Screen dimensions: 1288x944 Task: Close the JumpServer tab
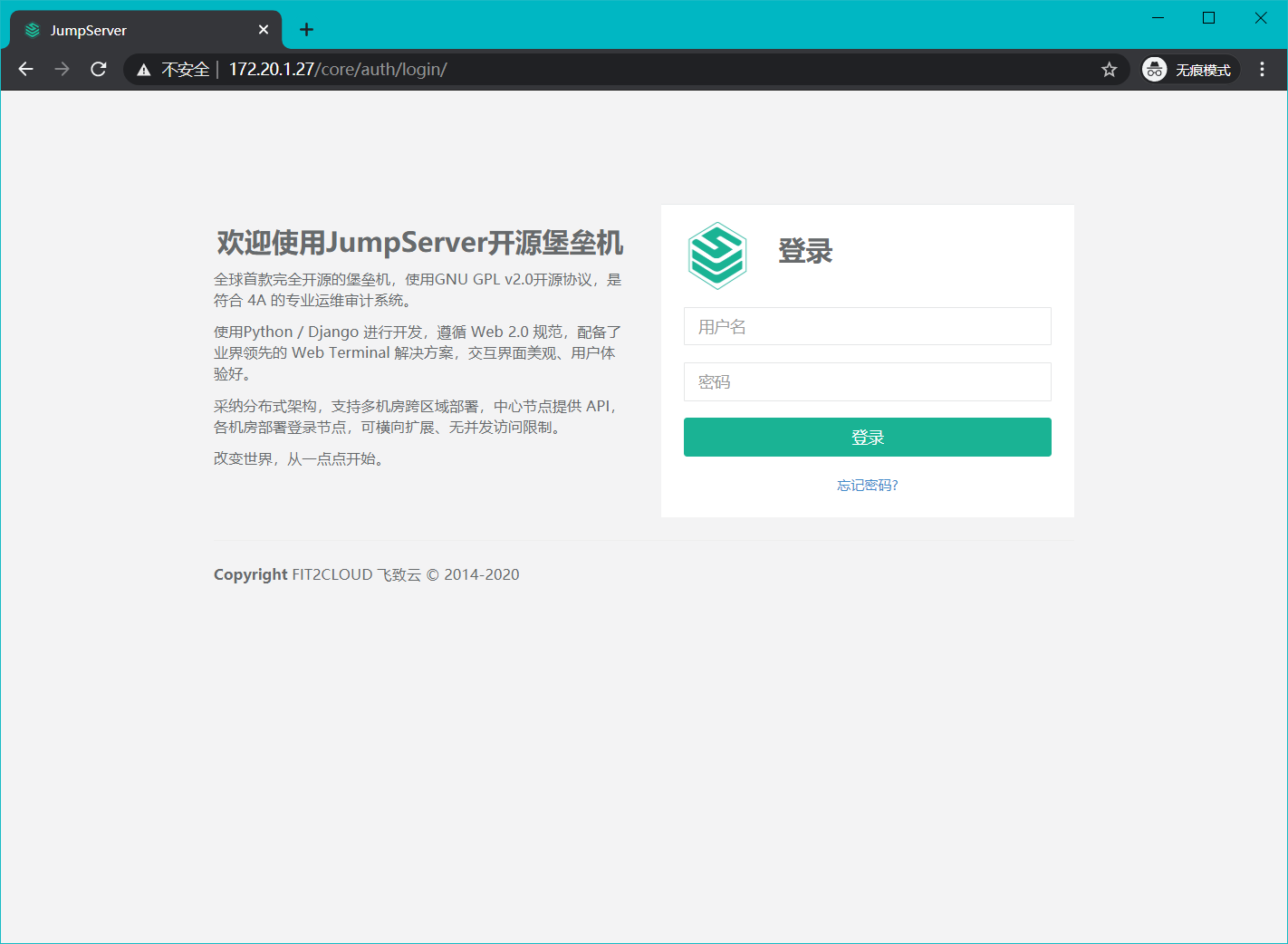point(264,30)
